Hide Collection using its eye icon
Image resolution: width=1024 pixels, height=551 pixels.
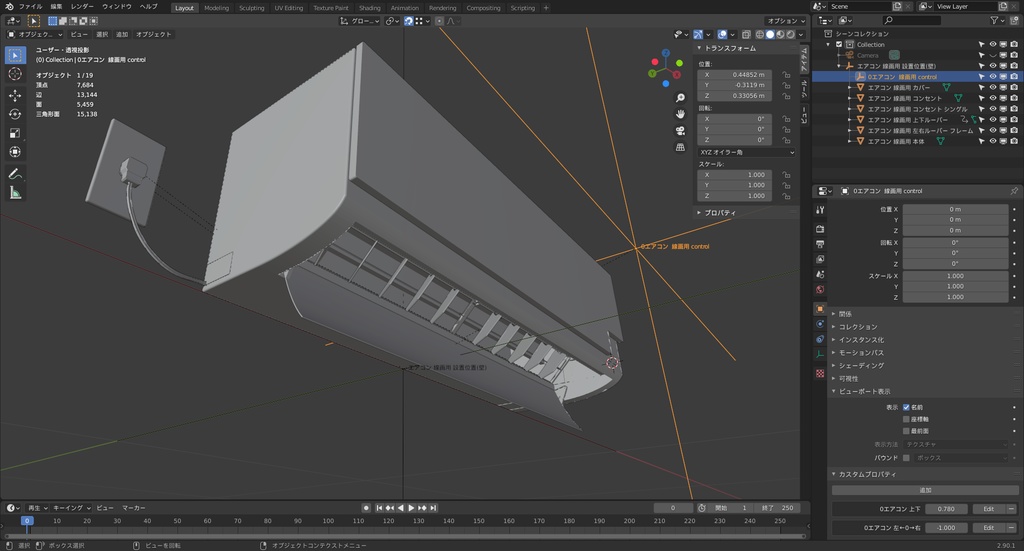point(993,44)
